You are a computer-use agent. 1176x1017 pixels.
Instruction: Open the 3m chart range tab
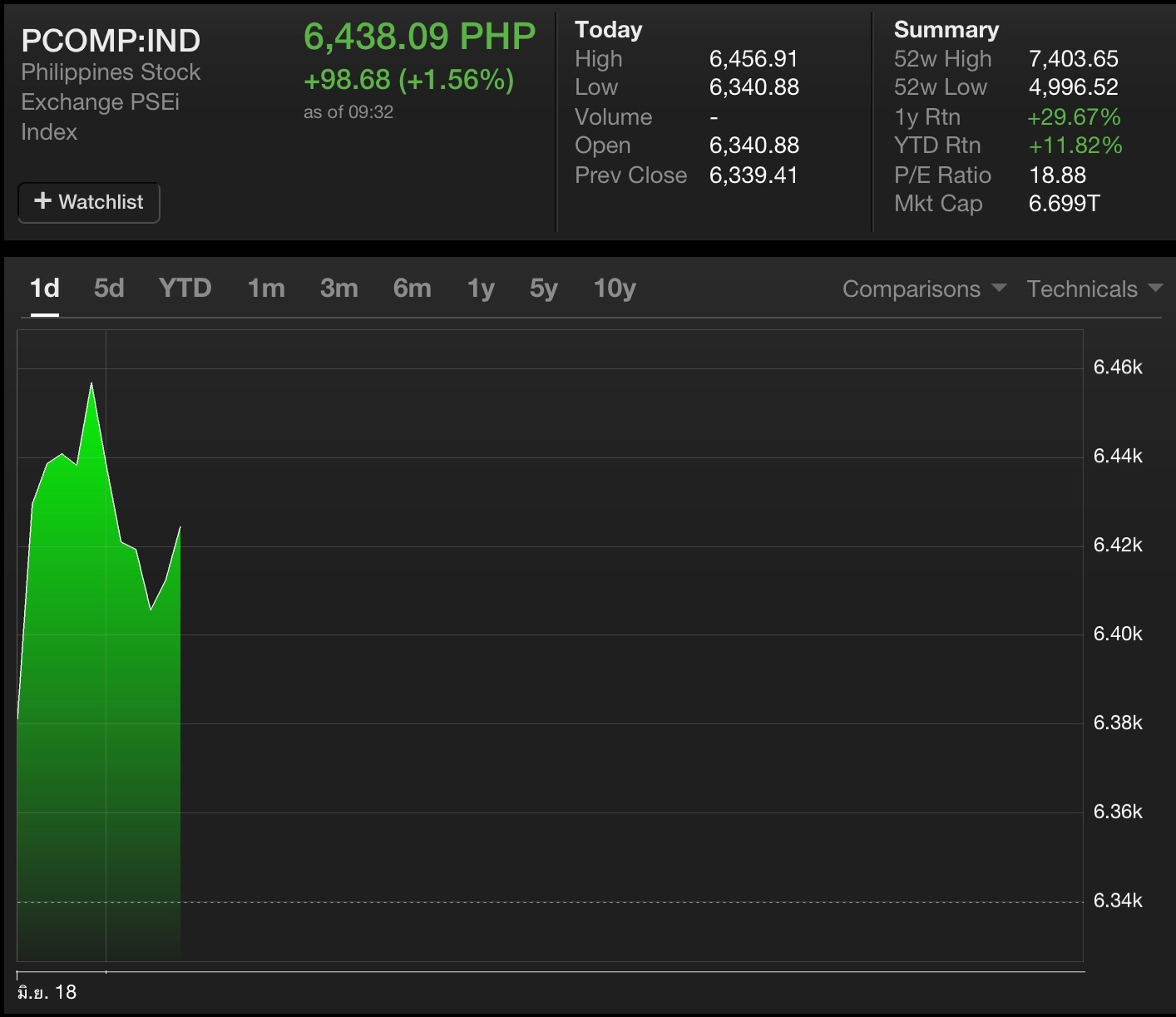point(339,289)
